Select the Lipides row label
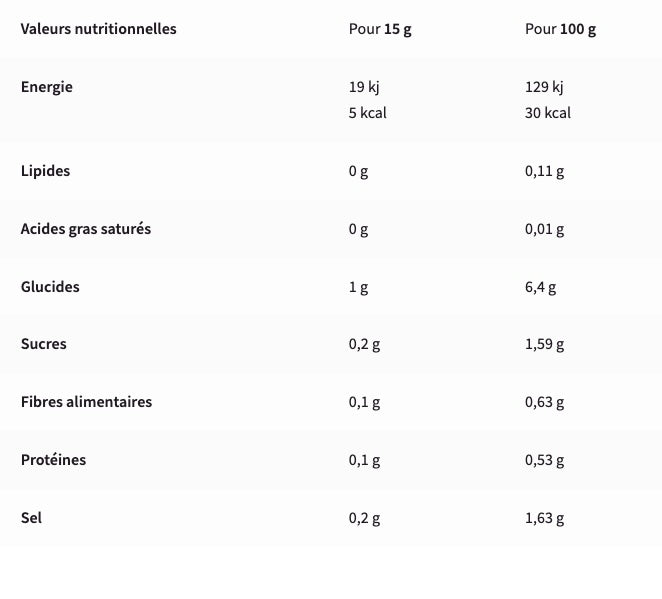 [x=46, y=171]
